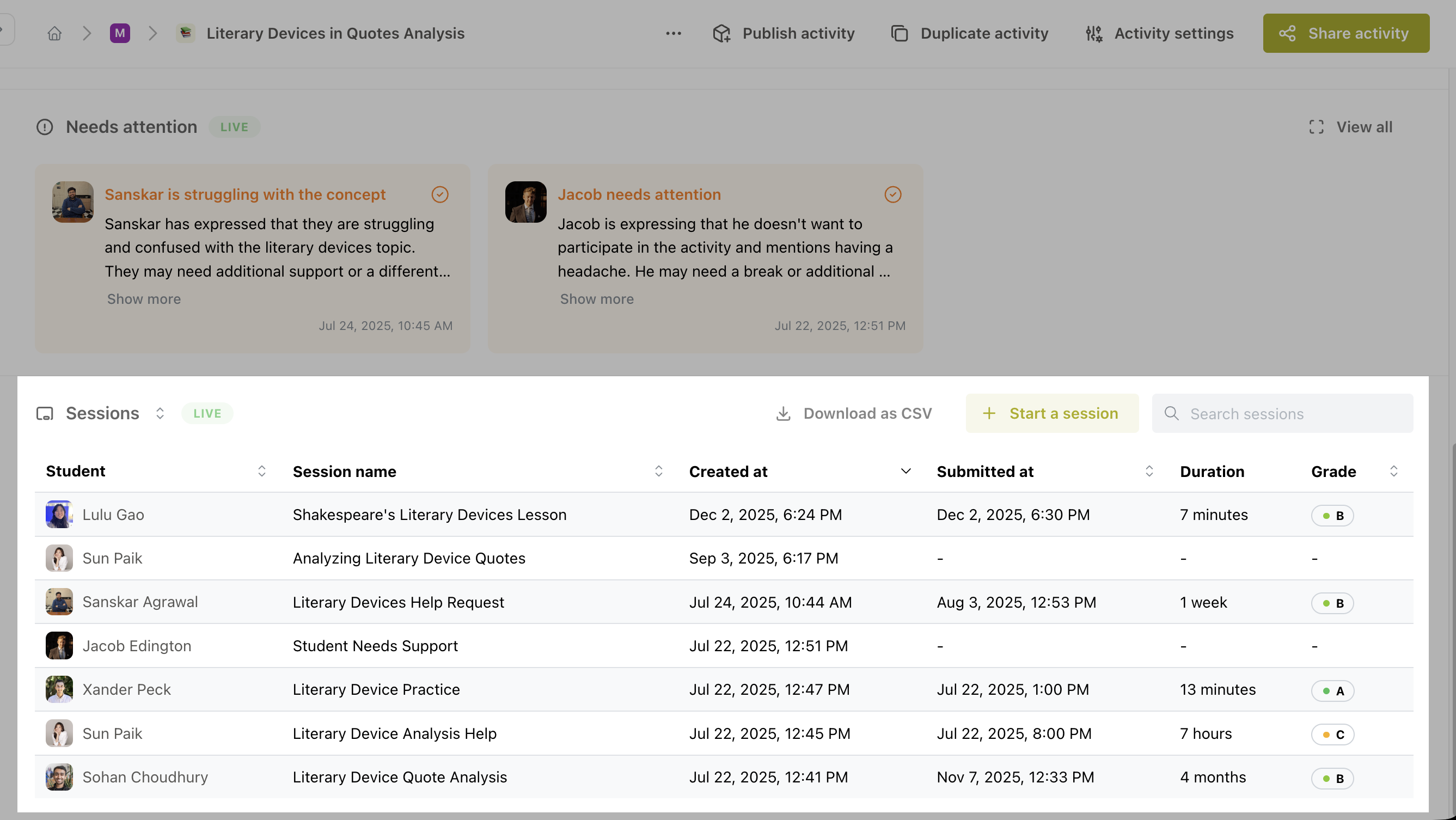The height and width of the screenshot is (820, 1456).
Task: Mark Sanskar's alert as resolved with checkmark
Action: pyautogui.click(x=440, y=194)
